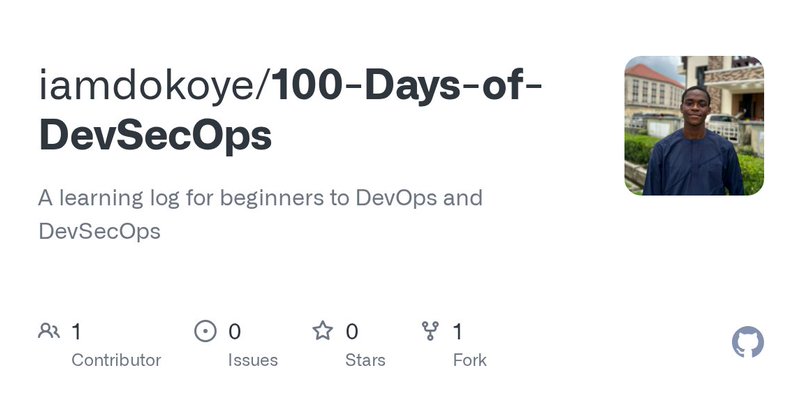Click the star icon above Stars
The image size is (800, 419).
[322, 331]
